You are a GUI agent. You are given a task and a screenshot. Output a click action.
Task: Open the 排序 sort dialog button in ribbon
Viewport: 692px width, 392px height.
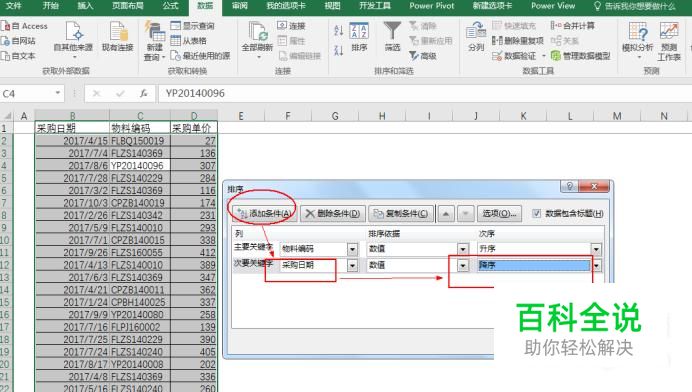(x=359, y=38)
